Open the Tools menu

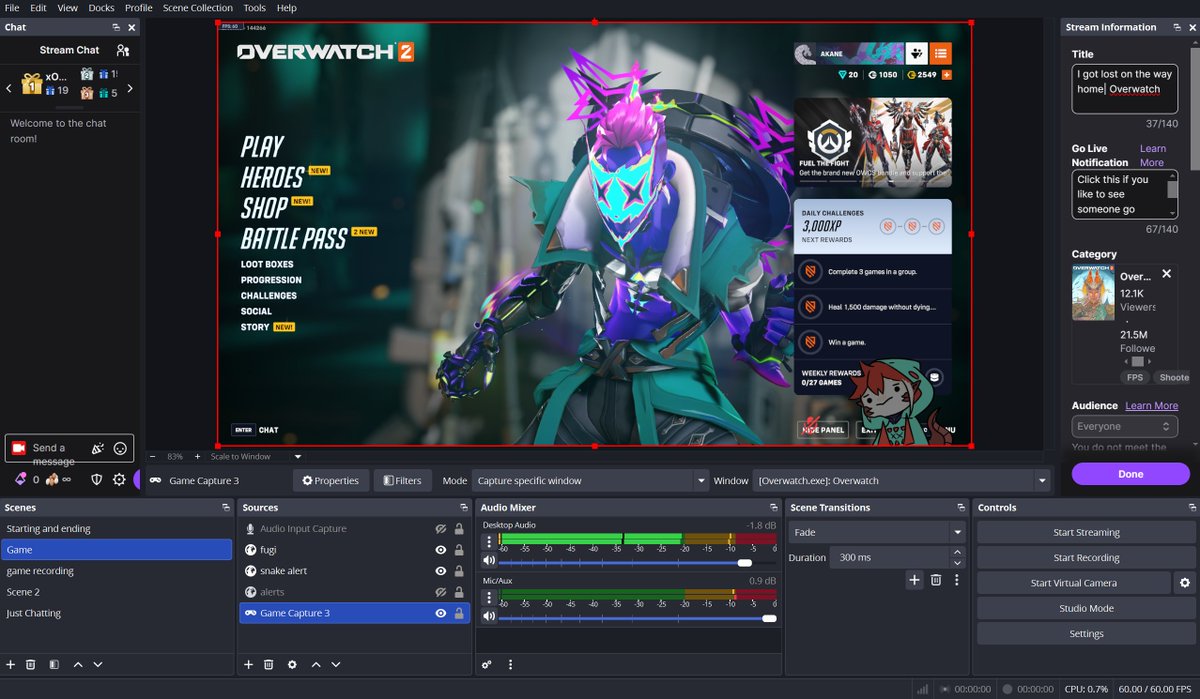254,8
